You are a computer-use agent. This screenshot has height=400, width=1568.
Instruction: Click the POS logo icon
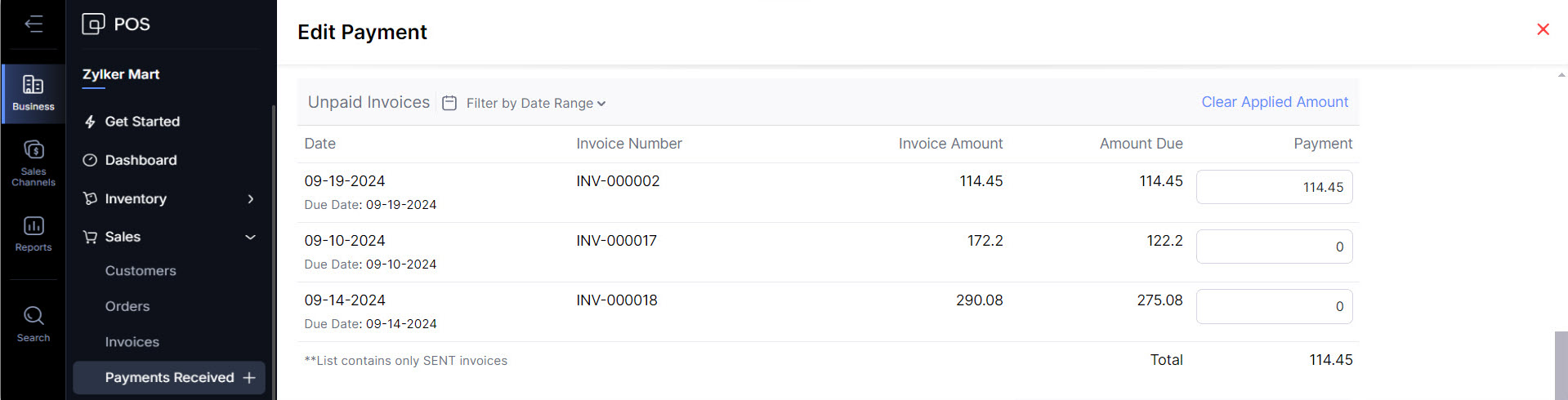[x=93, y=24]
